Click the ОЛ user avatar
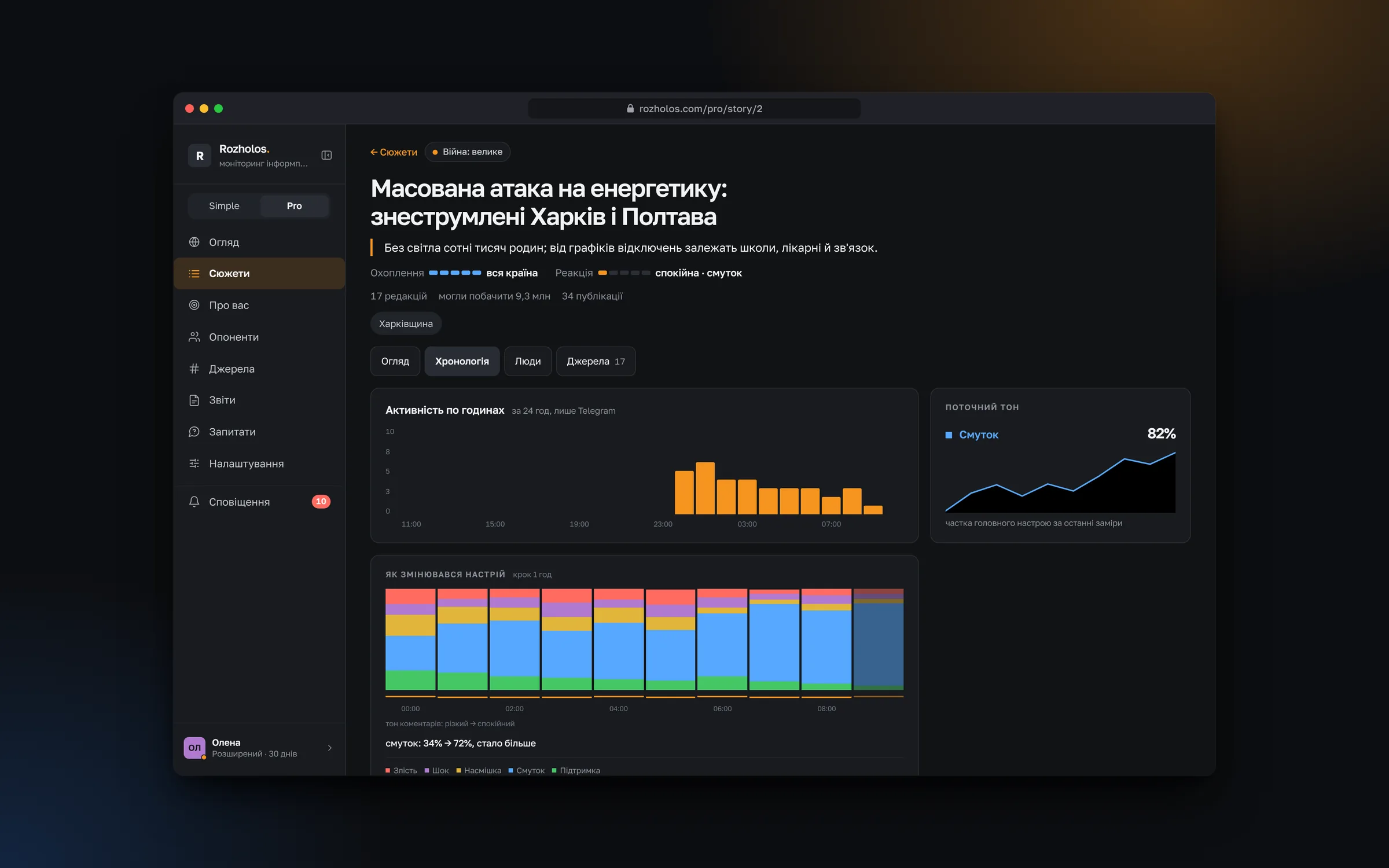 [x=194, y=748]
